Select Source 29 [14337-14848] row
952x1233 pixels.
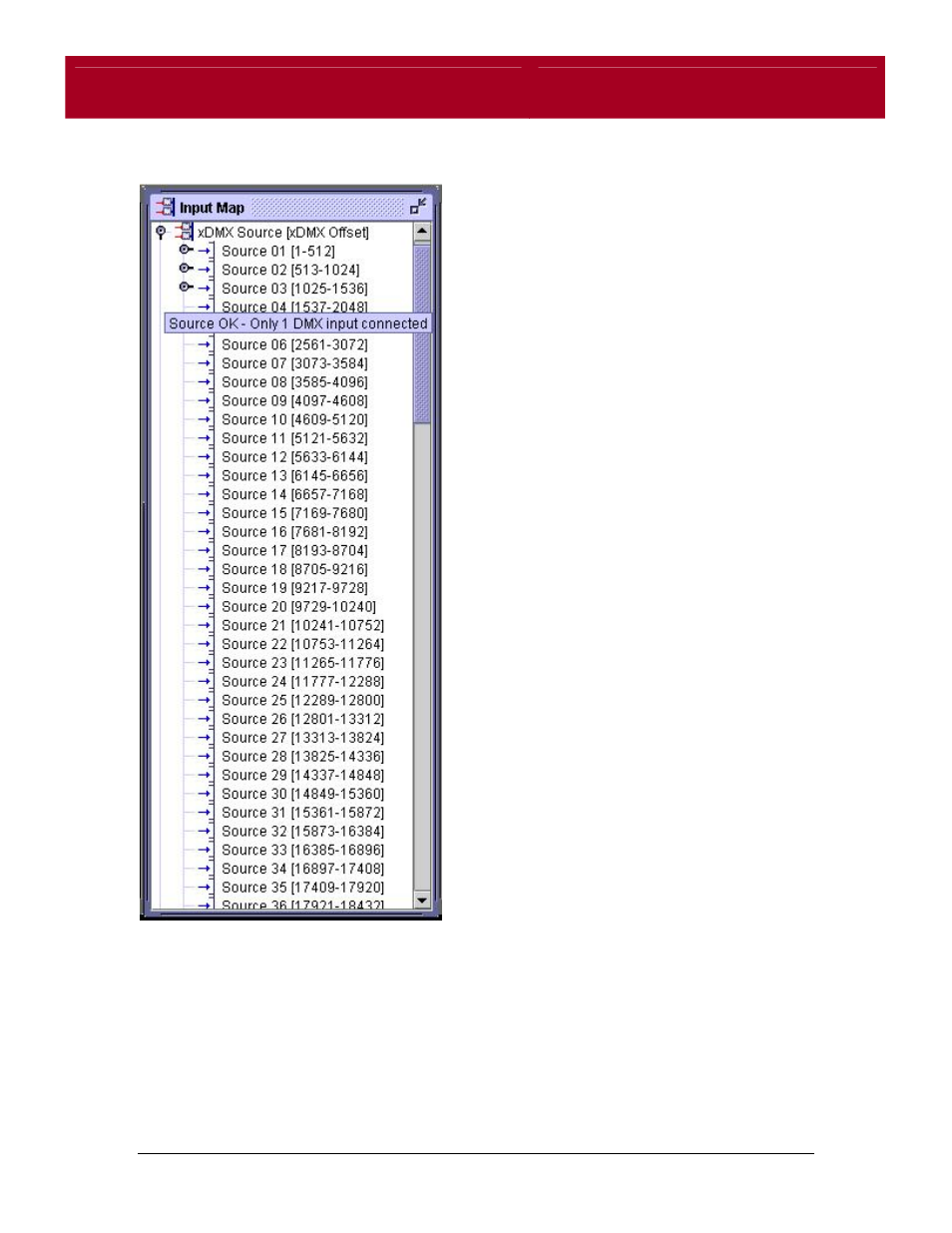coord(302,776)
